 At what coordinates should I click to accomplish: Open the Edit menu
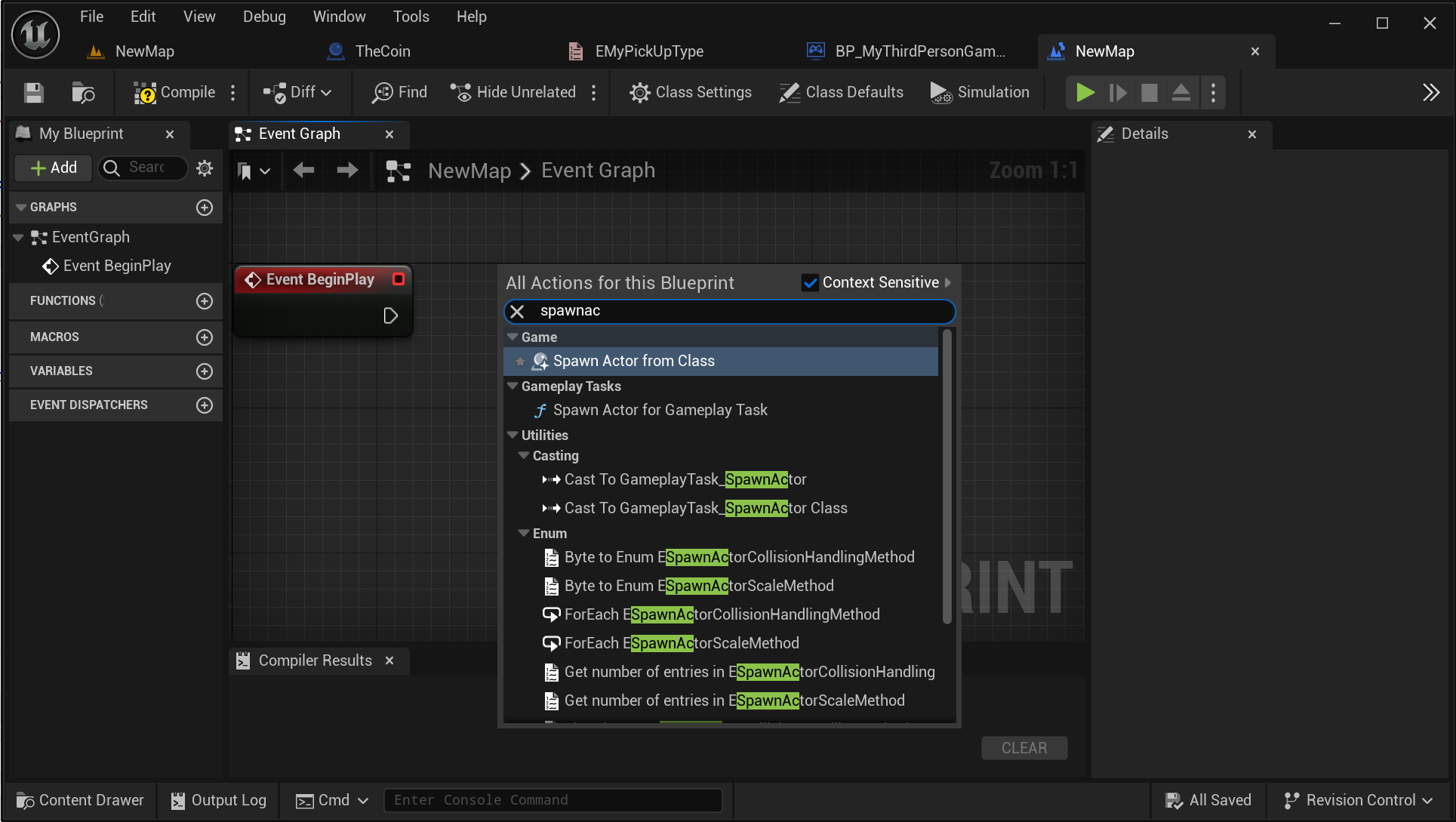point(143,17)
